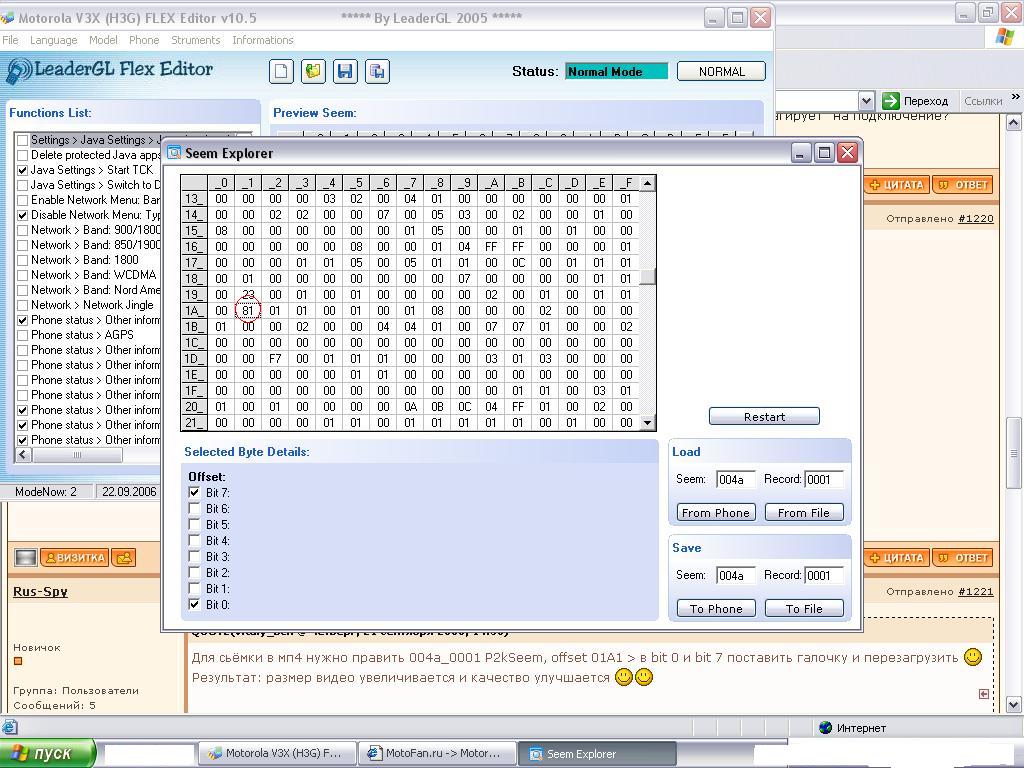Open the Informations menu
1024x768 pixels.
263,40
